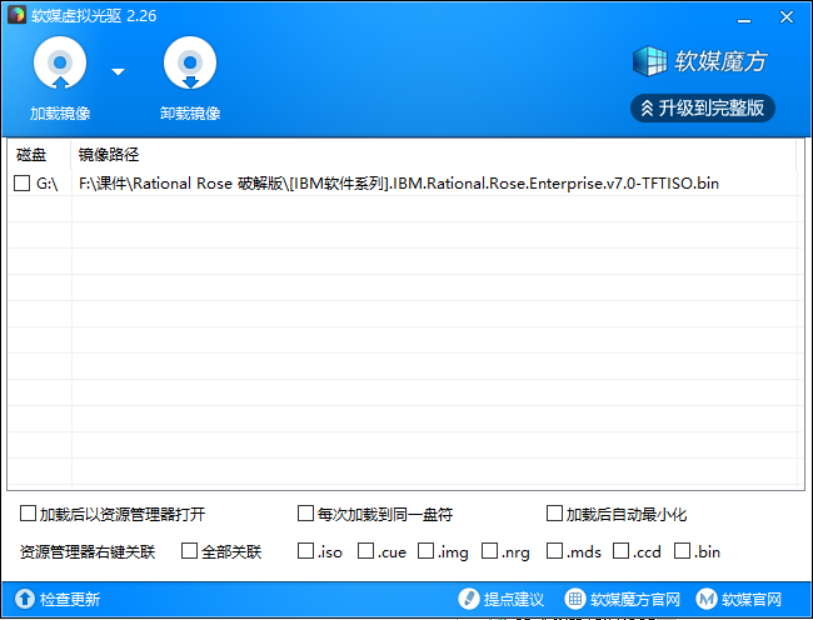Click the 软媒魔方官网 grid icon

[x=574, y=599]
